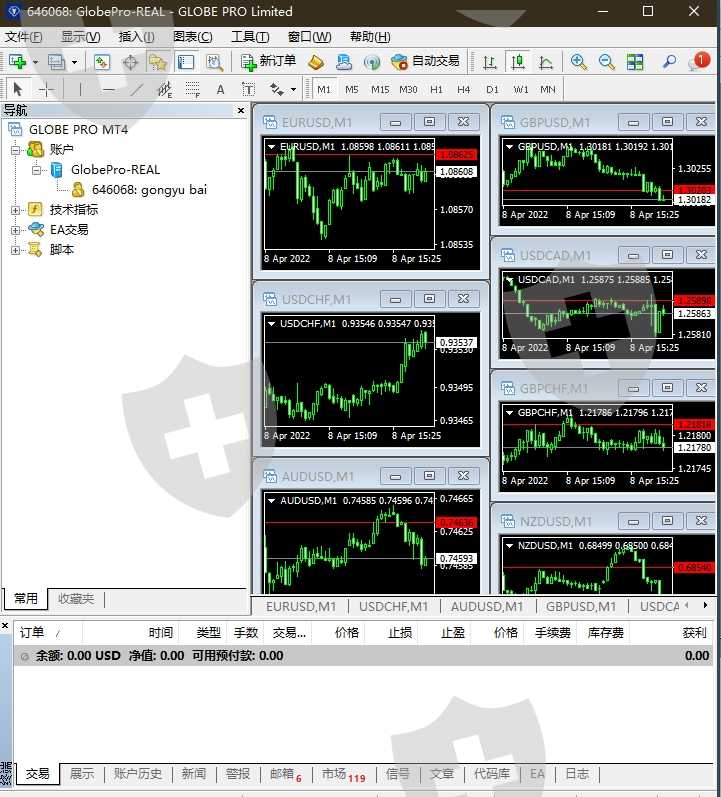Open Data Window crosshair-target icon
The width and height of the screenshot is (721, 797).
pos(130,62)
